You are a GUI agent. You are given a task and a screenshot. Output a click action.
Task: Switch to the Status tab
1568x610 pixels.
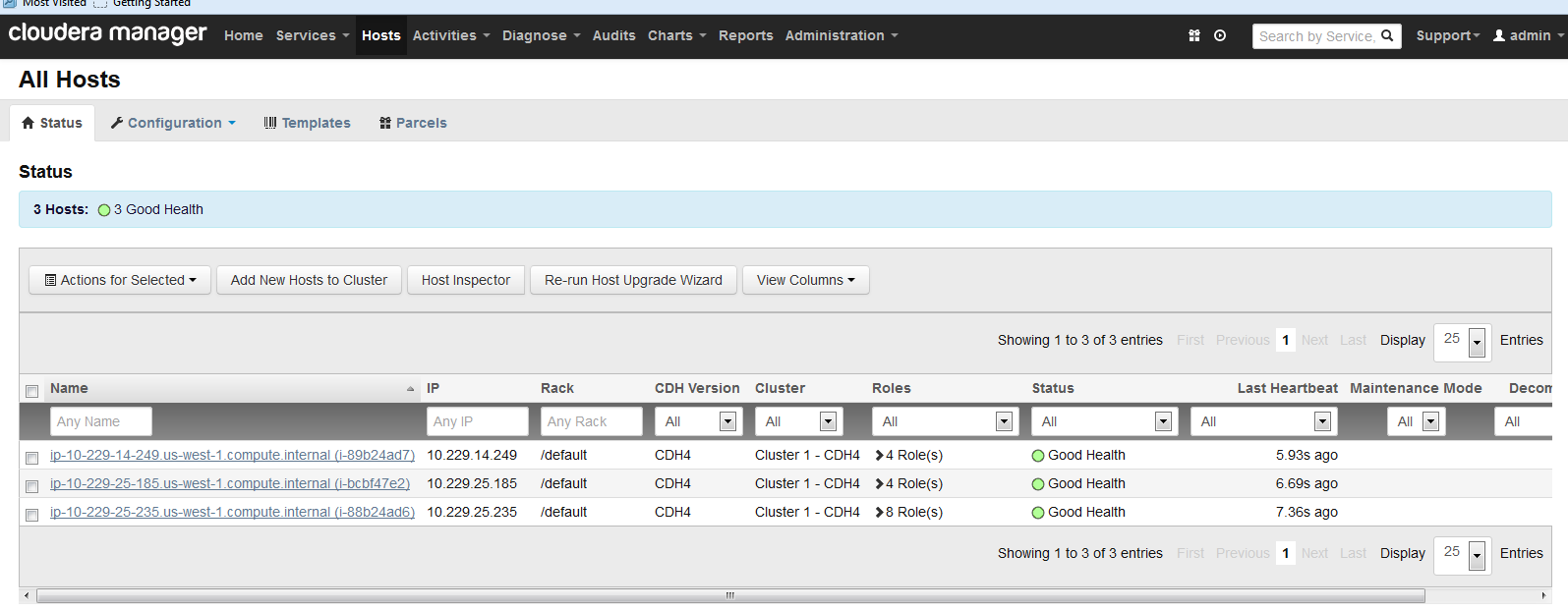[x=52, y=123]
